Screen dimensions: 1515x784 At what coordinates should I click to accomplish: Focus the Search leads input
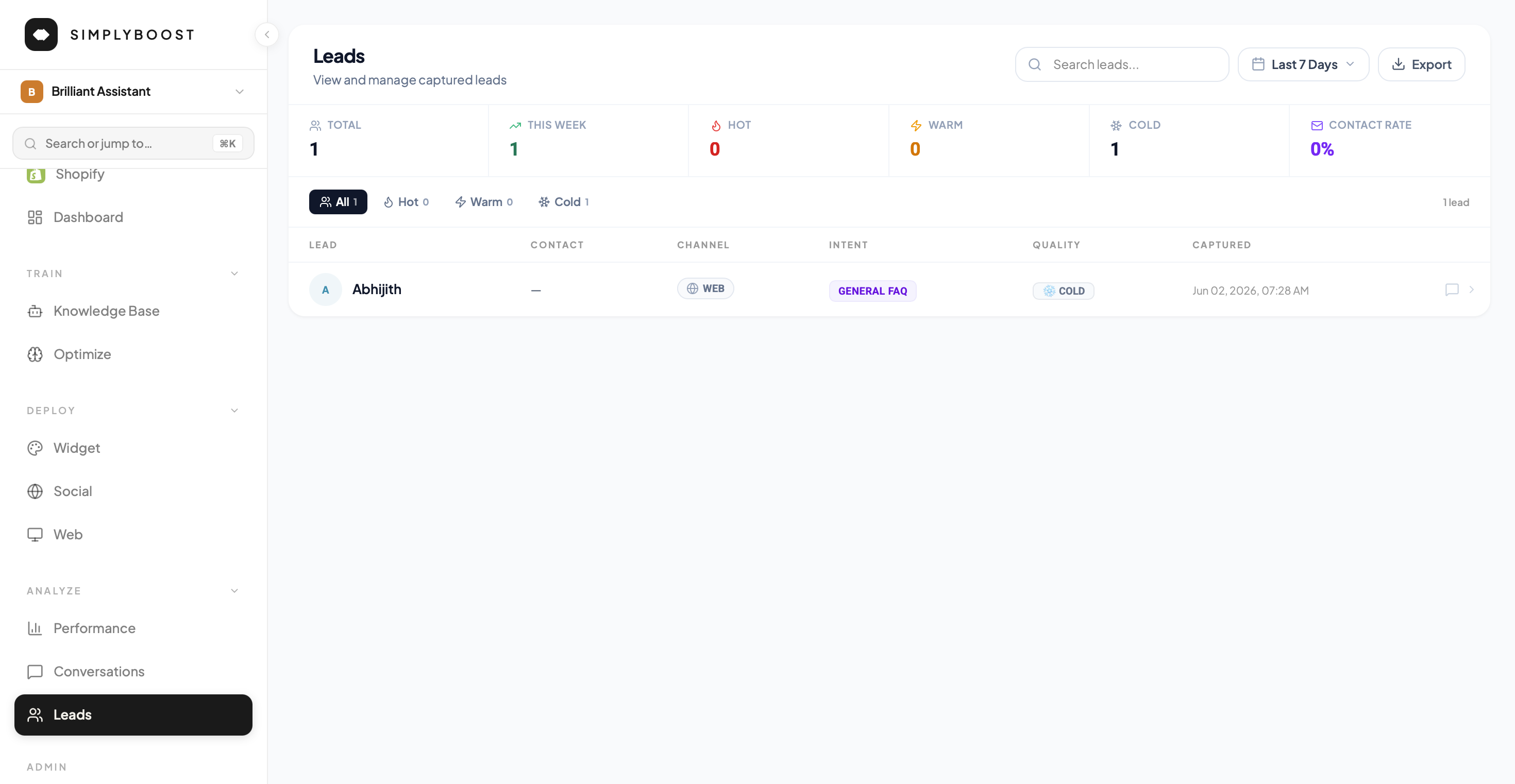(x=1121, y=65)
